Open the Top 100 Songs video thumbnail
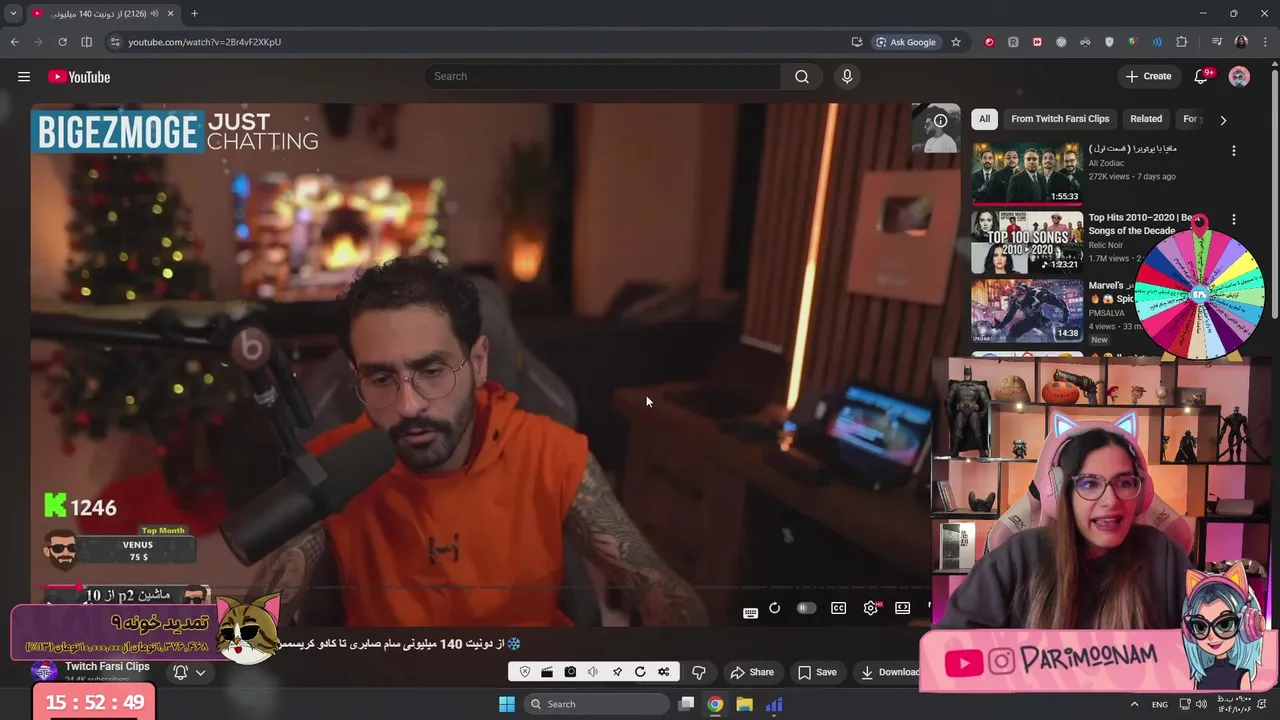The image size is (1280, 720). 1027,241
